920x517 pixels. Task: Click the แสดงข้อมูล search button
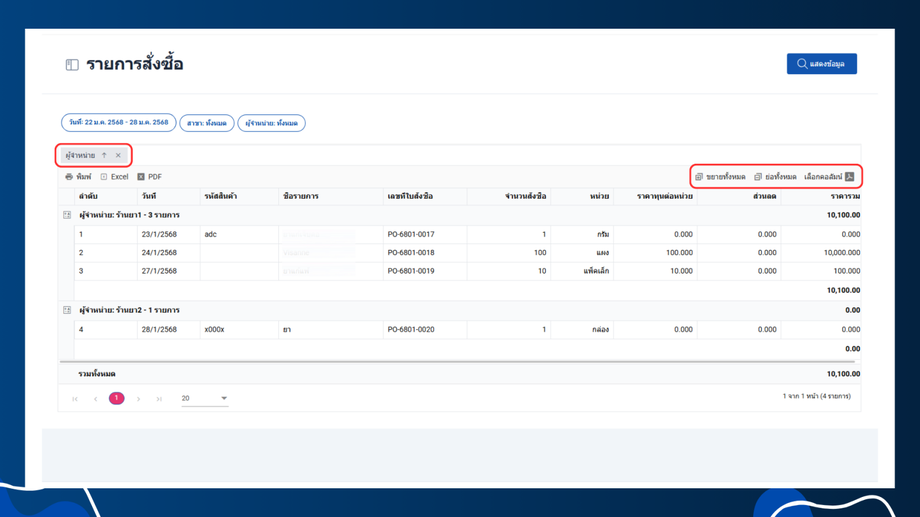821,64
